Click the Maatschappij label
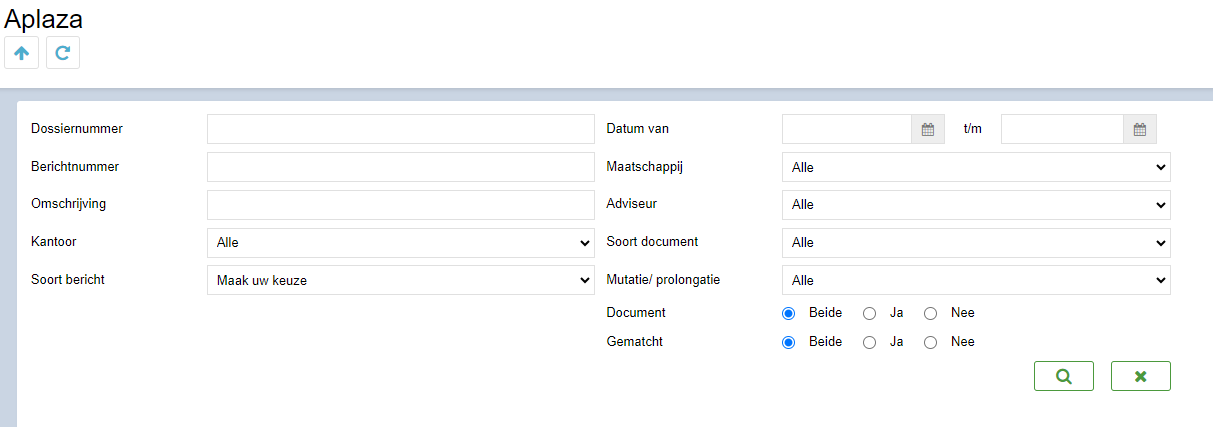1213x427 pixels. [645, 166]
